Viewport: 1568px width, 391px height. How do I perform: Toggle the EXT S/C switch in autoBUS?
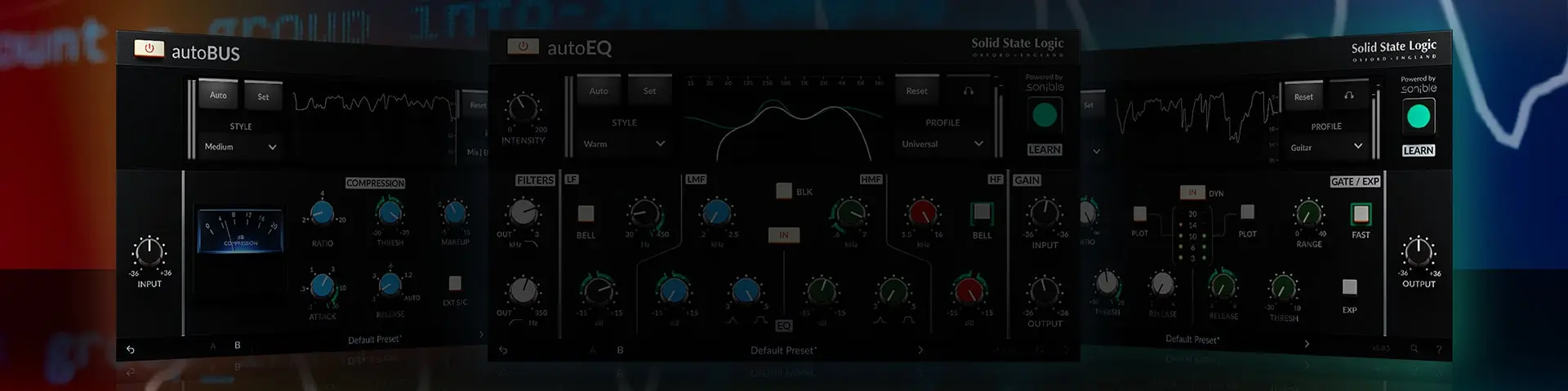point(455,283)
